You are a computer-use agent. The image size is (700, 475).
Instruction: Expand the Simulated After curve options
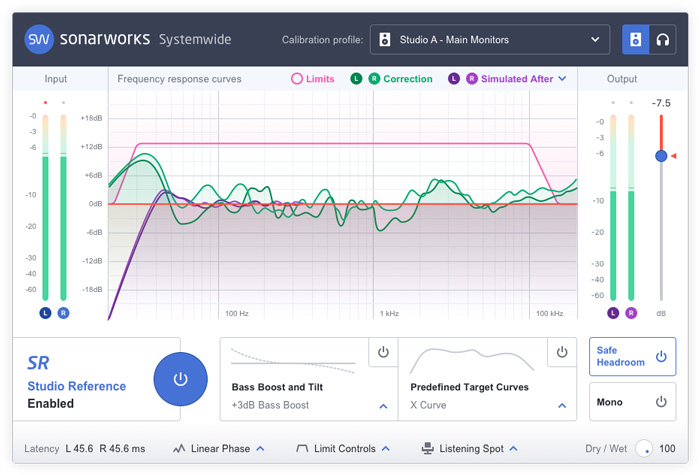point(562,79)
